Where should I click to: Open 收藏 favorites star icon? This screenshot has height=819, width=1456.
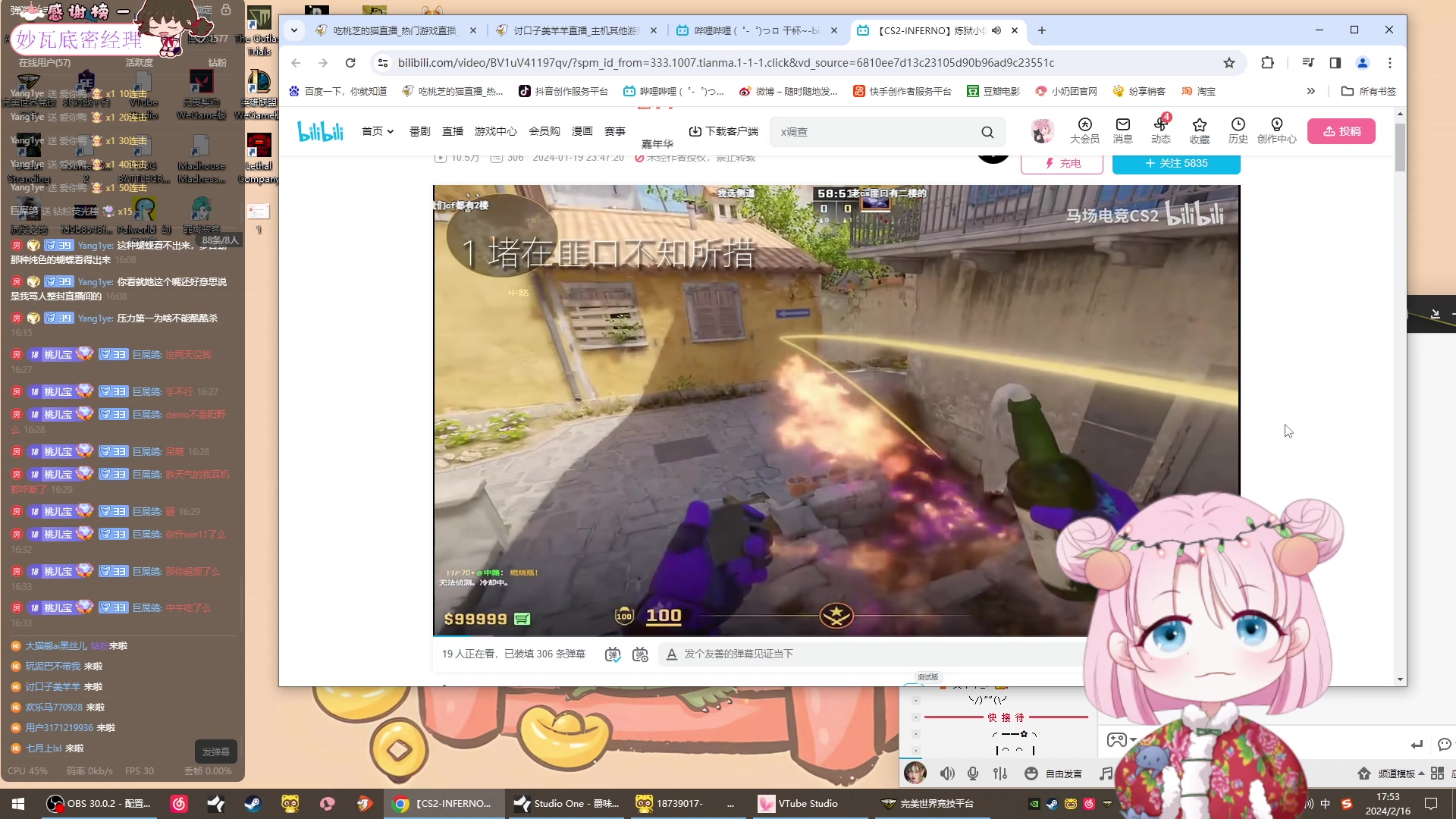1200,130
